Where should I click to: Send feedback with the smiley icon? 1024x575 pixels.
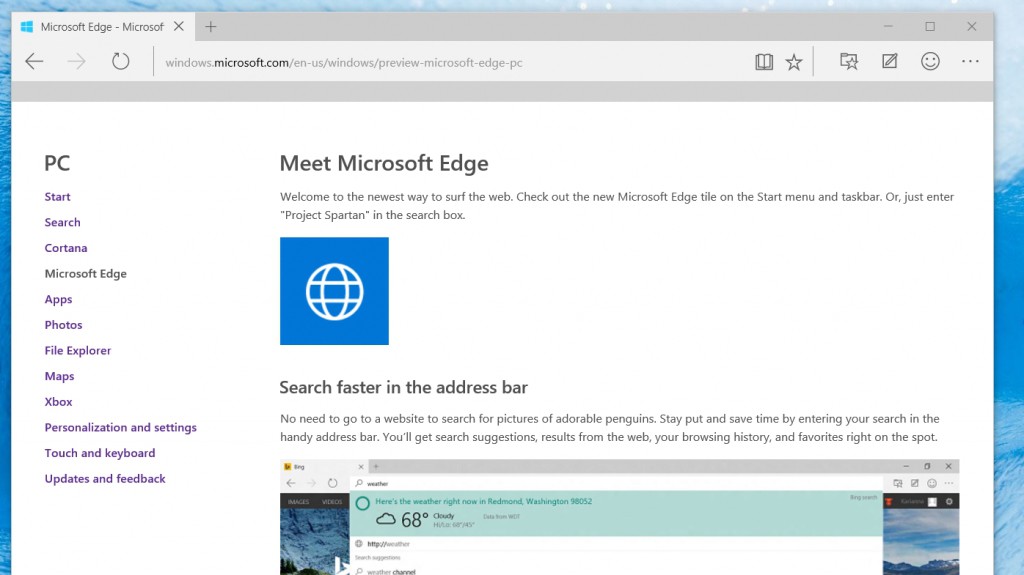[930, 62]
